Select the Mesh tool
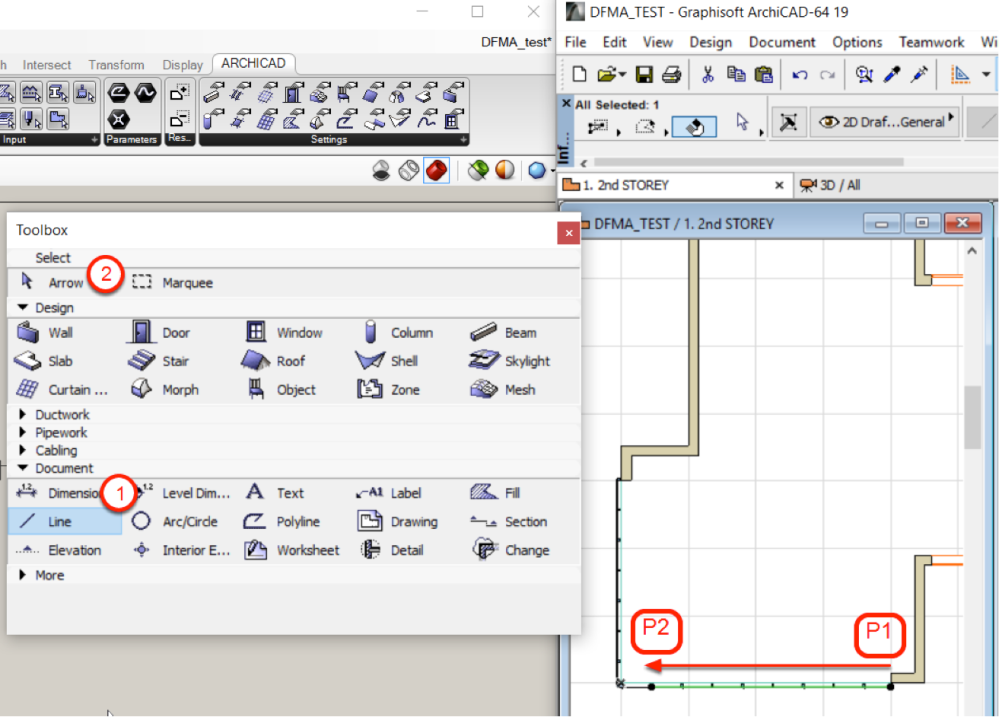The height and width of the screenshot is (717, 999). point(503,389)
